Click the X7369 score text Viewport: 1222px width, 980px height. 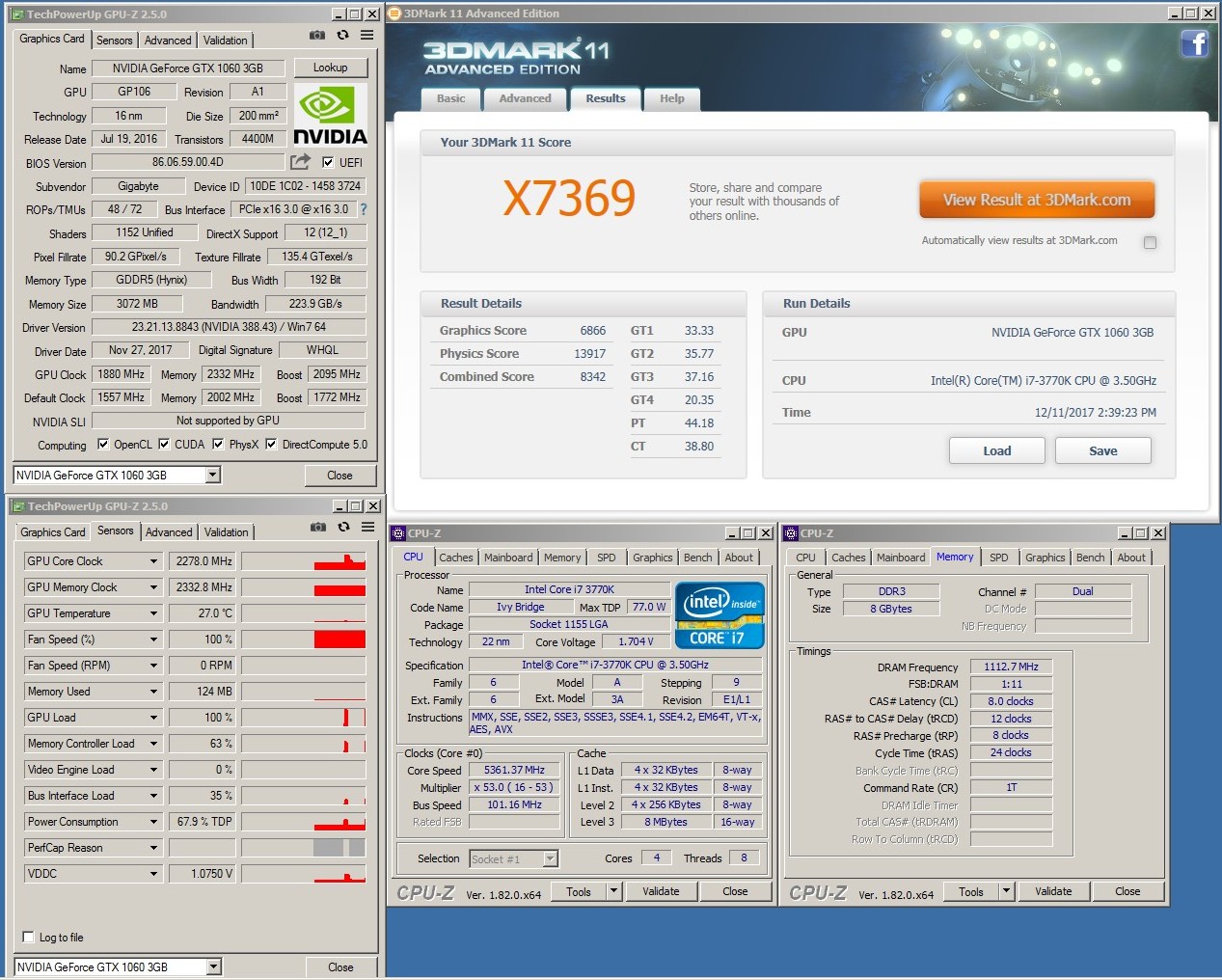click(x=569, y=199)
